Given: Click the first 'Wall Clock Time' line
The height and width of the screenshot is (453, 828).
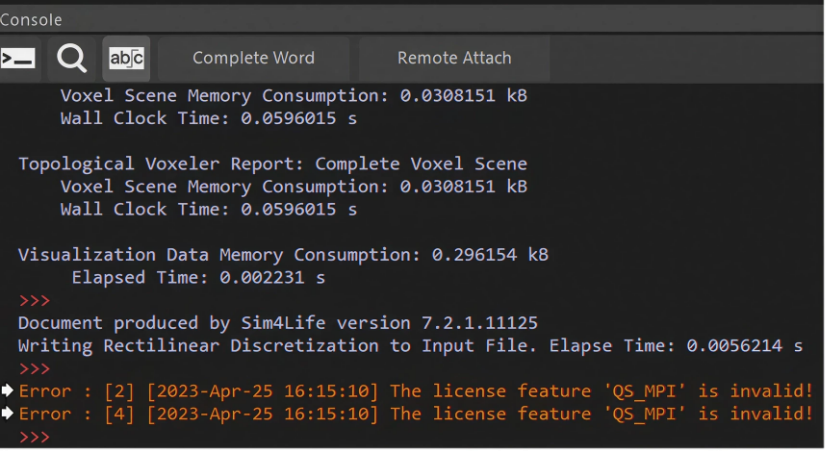Looking at the screenshot, I should (208, 118).
